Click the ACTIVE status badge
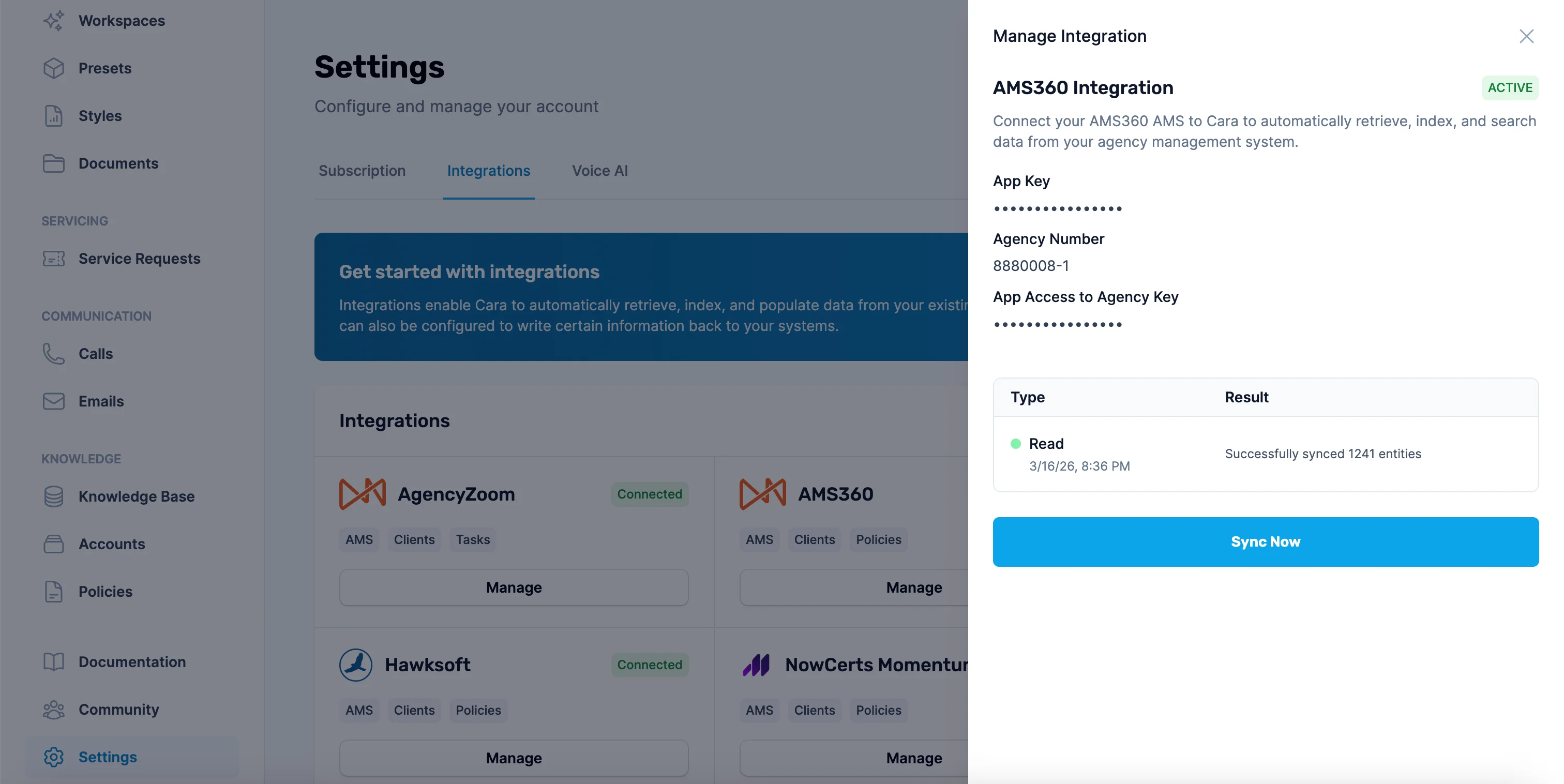The image size is (1564, 784). (1509, 87)
